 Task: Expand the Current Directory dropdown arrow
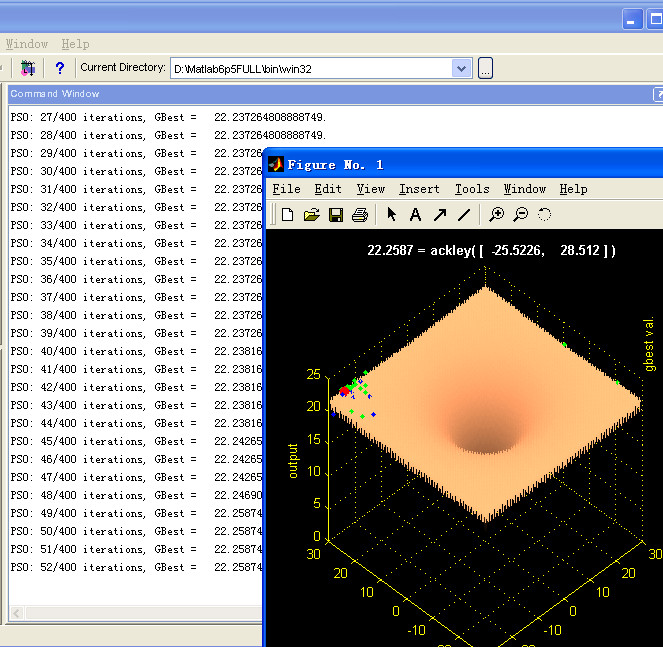[x=462, y=68]
